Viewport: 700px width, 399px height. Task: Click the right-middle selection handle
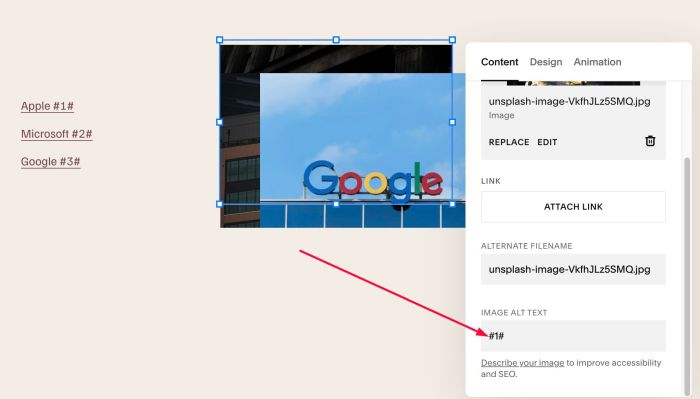click(452, 122)
